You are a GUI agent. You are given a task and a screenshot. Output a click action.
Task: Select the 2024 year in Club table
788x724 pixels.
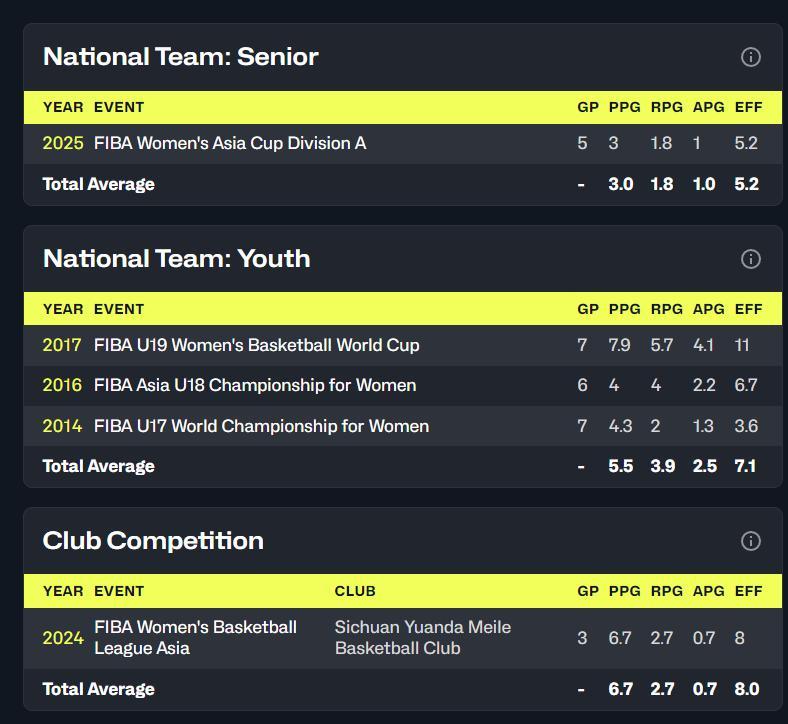click(63, 638)
